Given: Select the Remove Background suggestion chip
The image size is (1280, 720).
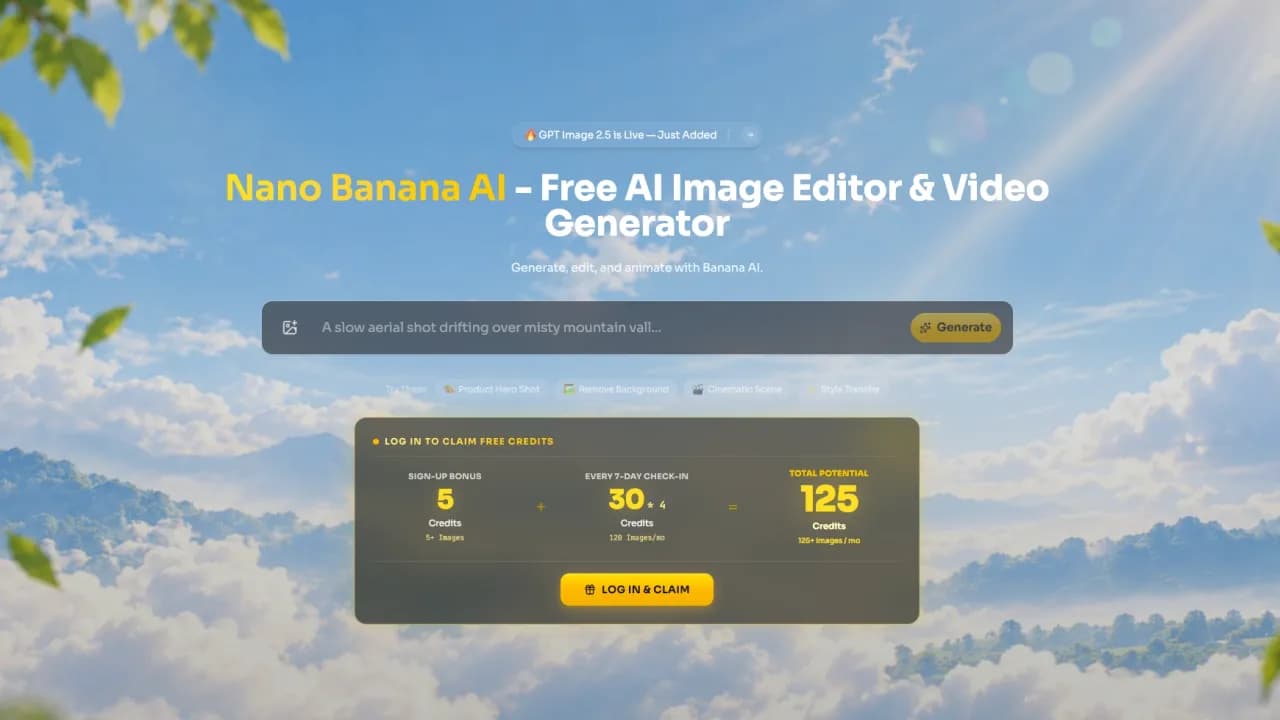Looking at the screenshot, I should [x=616, y=389].
